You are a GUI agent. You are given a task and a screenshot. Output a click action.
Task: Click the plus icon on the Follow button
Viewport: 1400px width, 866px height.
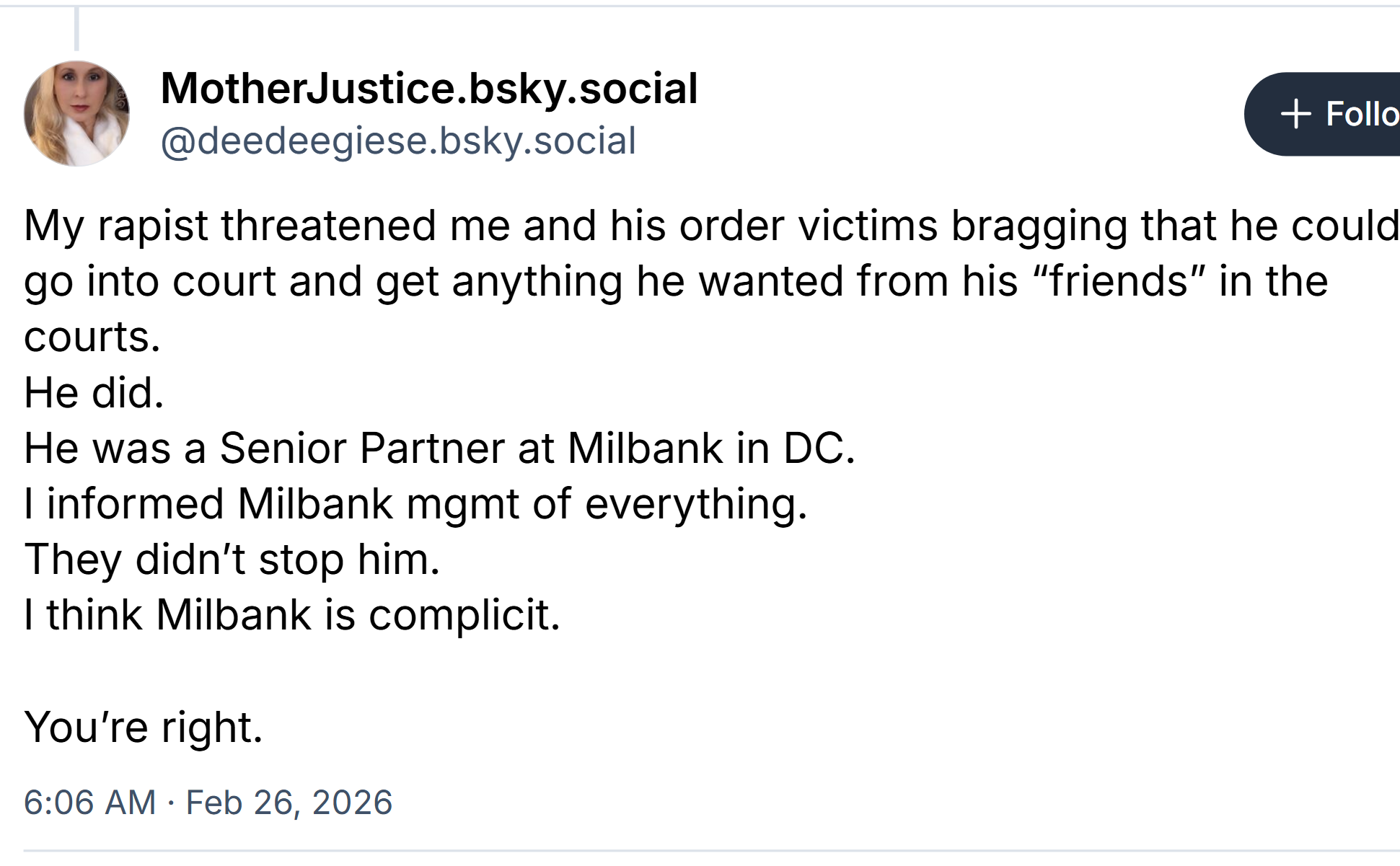coord(1296,113)
